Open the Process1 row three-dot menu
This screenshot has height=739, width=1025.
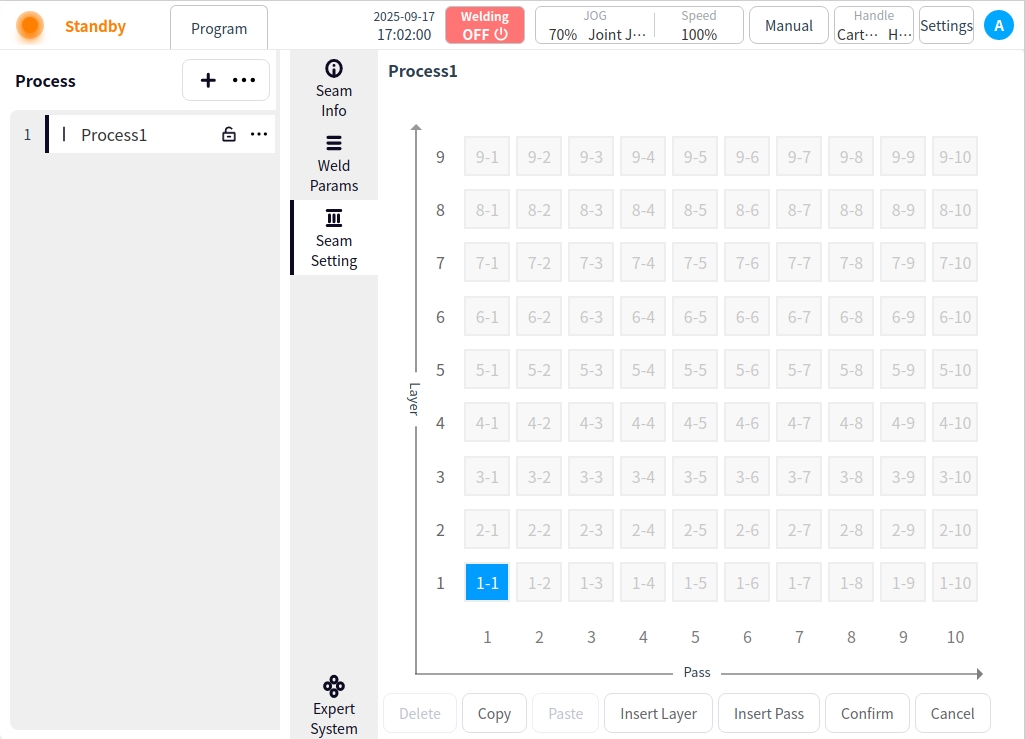tap(259, 134)
